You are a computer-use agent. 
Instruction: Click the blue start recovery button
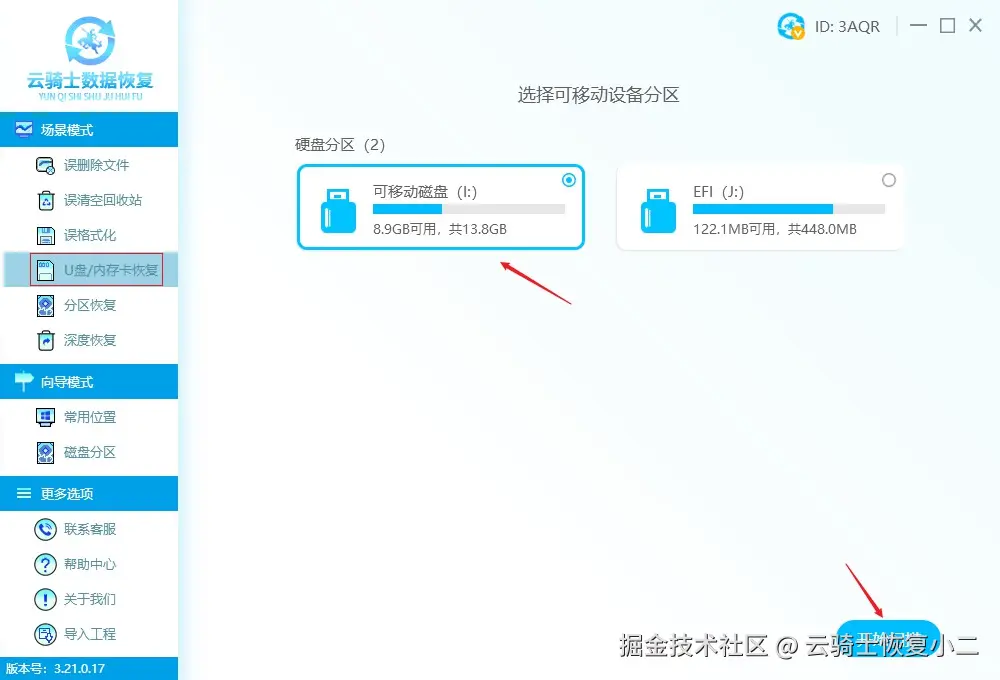click(x=888, y=637)
